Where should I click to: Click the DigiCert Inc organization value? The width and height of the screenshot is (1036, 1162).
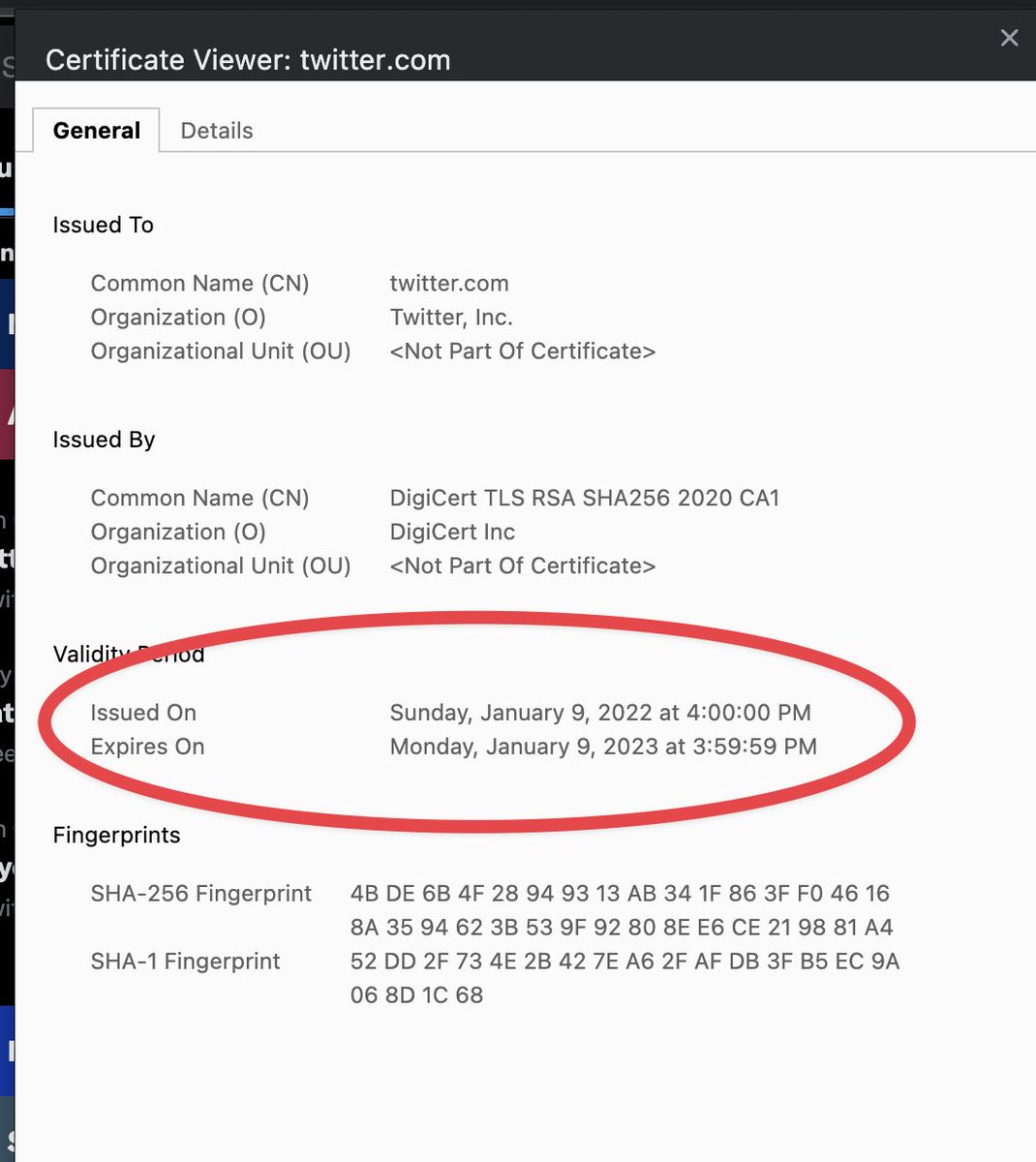tap(452, 532)
